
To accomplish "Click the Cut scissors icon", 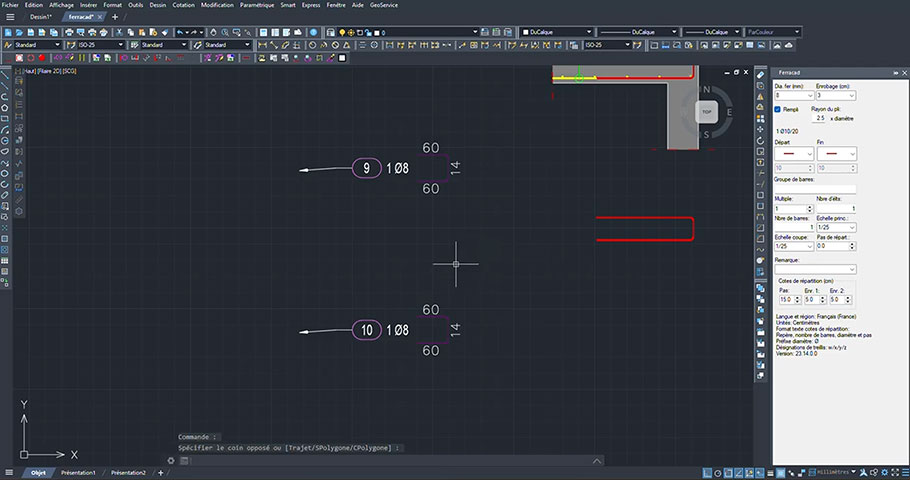I will pyautogui.click(x=119, y=33).
